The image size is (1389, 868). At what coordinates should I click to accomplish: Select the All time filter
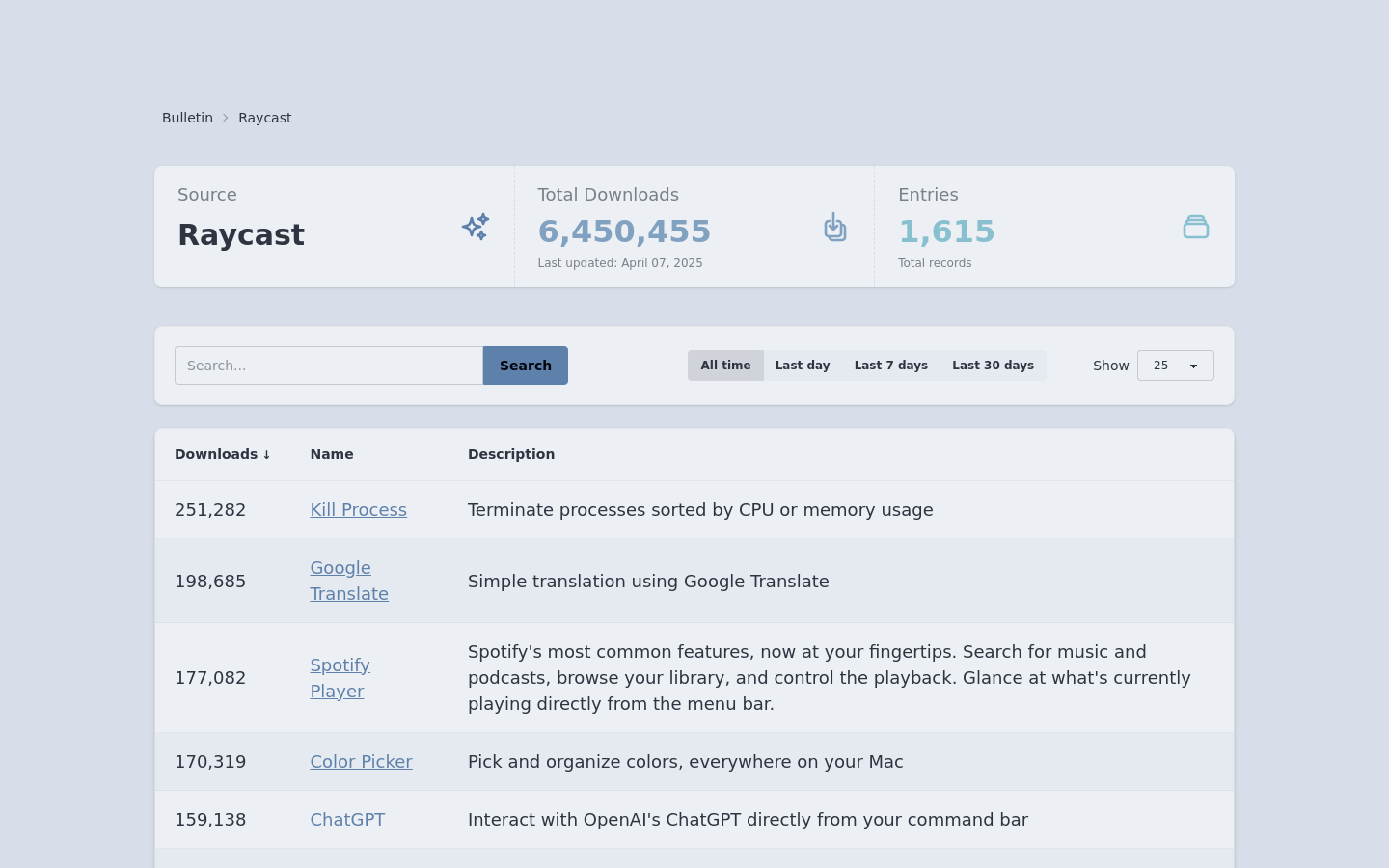click(725, 366)
